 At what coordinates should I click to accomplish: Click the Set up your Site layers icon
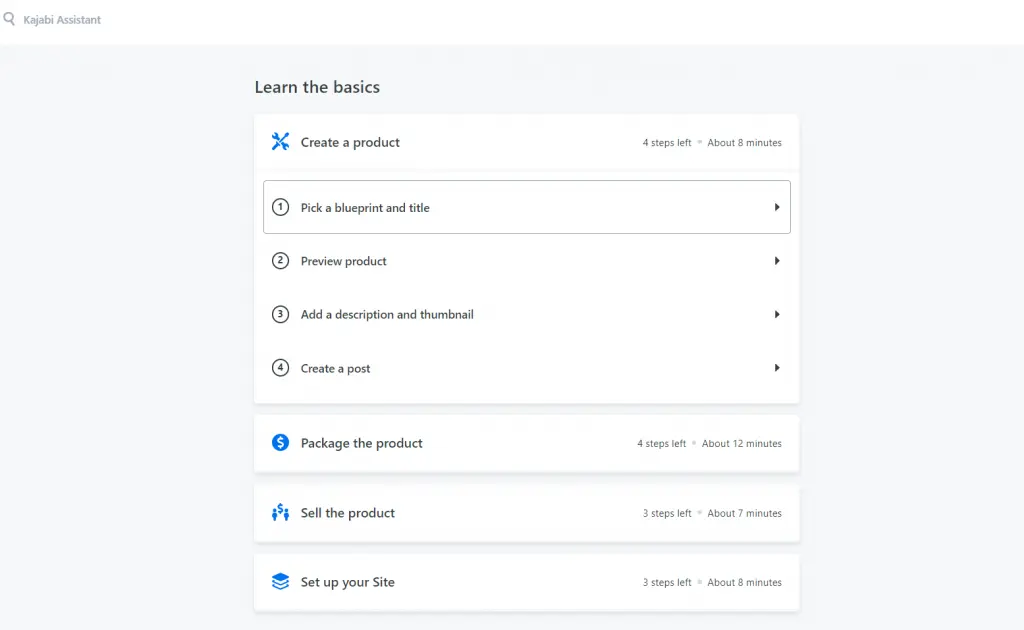[280, 582]
